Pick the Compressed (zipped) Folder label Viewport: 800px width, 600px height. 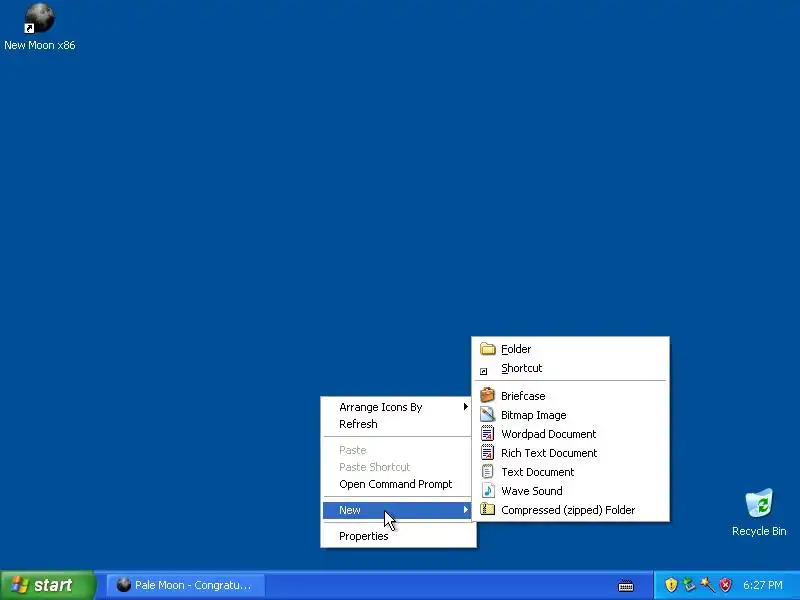coord(568,510)
